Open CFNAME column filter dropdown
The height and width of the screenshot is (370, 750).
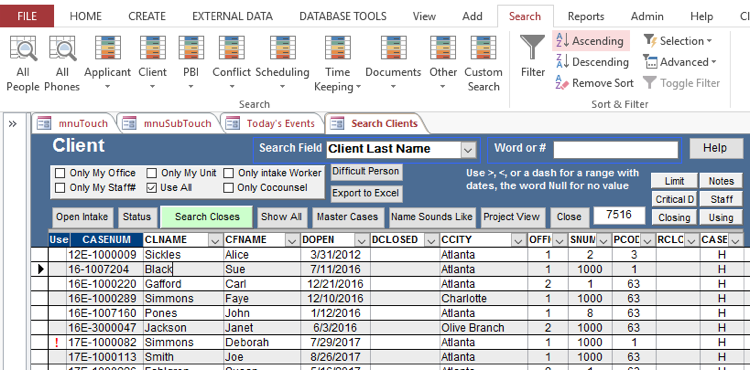[x=292, y=240]
